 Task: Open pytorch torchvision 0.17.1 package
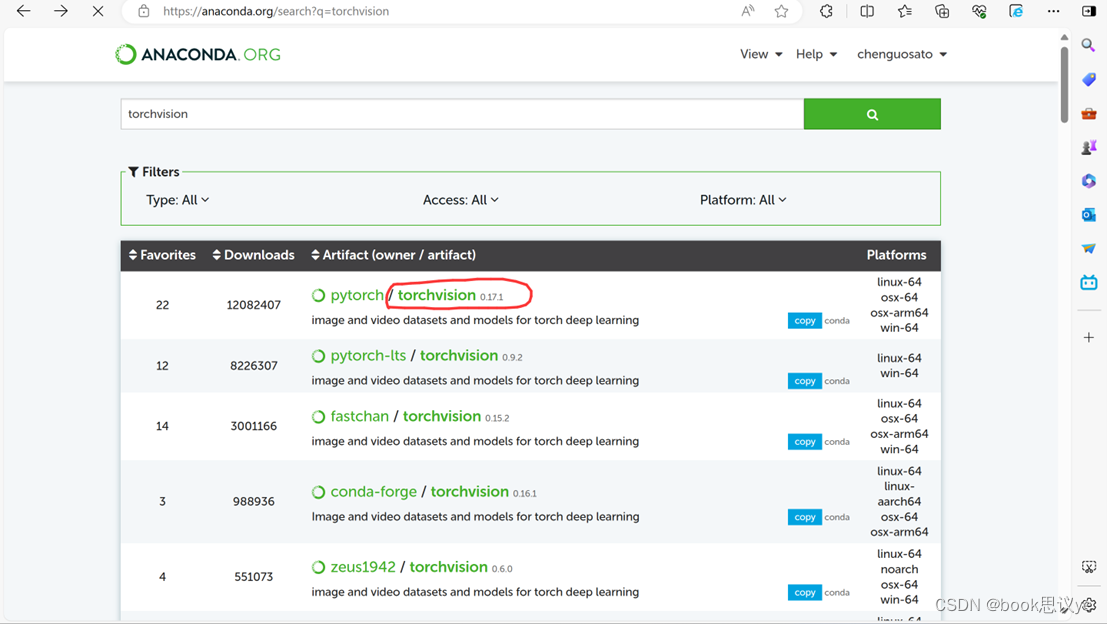(436, 295)
